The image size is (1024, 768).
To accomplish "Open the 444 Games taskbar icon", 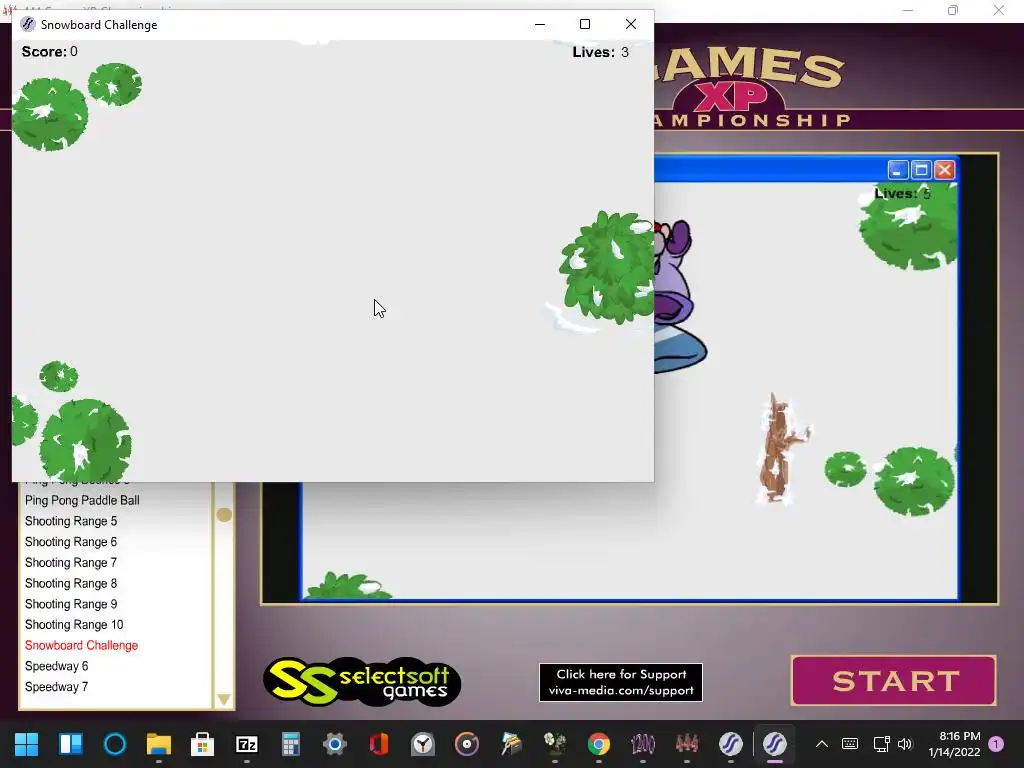I will 686,744.
